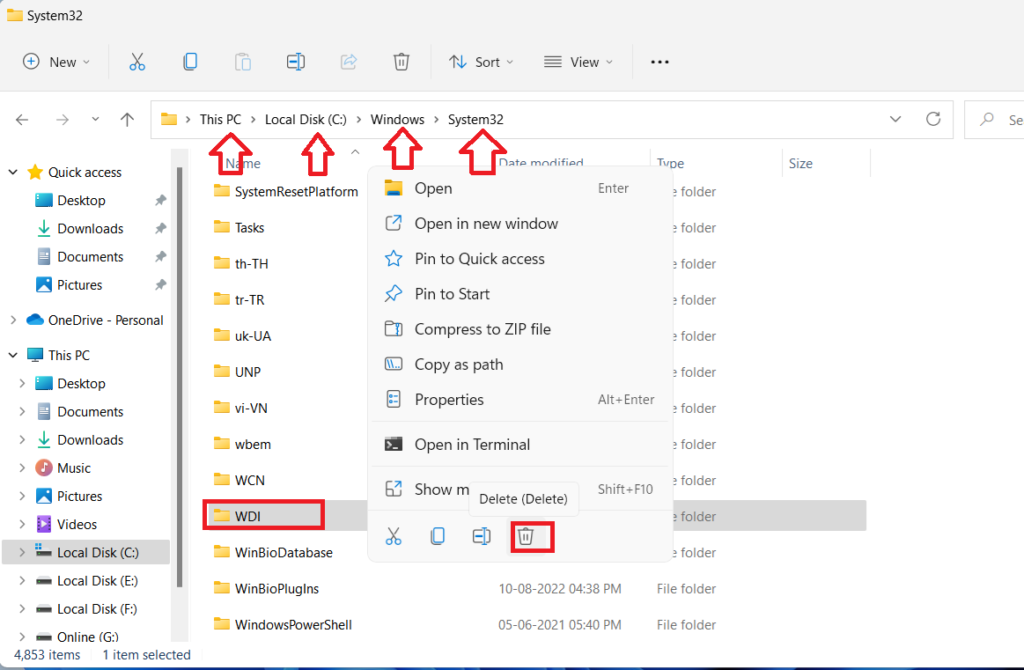
Task: Open the Sort dropdown menu
Action: coord(482,62)
